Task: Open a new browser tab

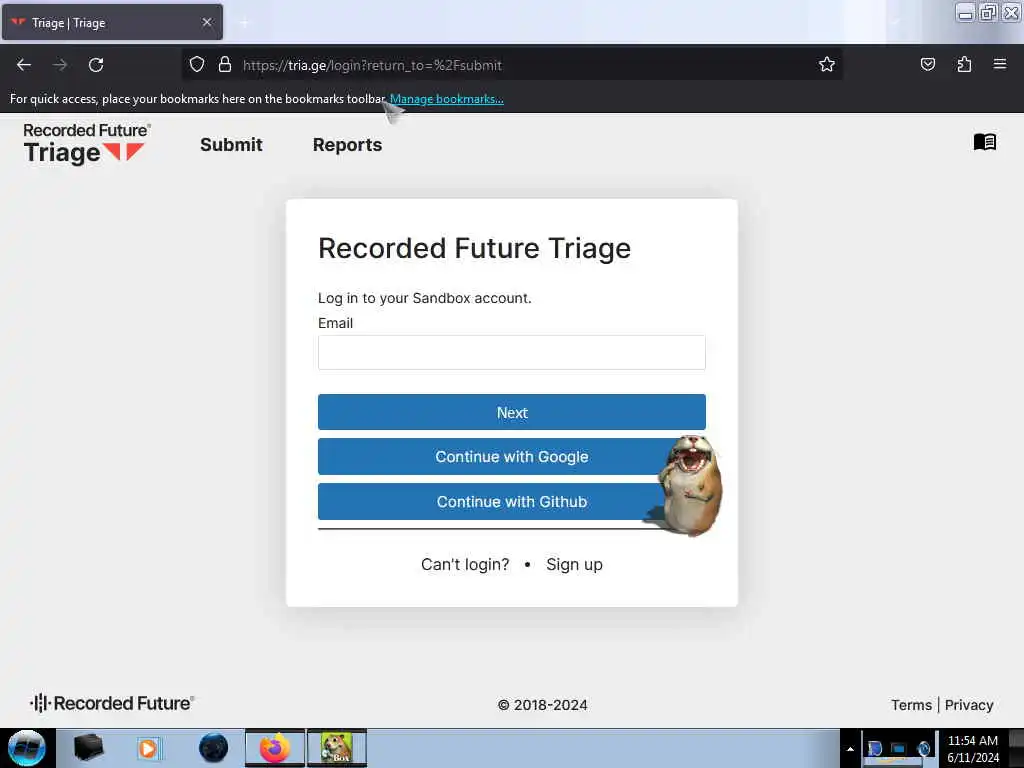Action: tap(244, 23)
